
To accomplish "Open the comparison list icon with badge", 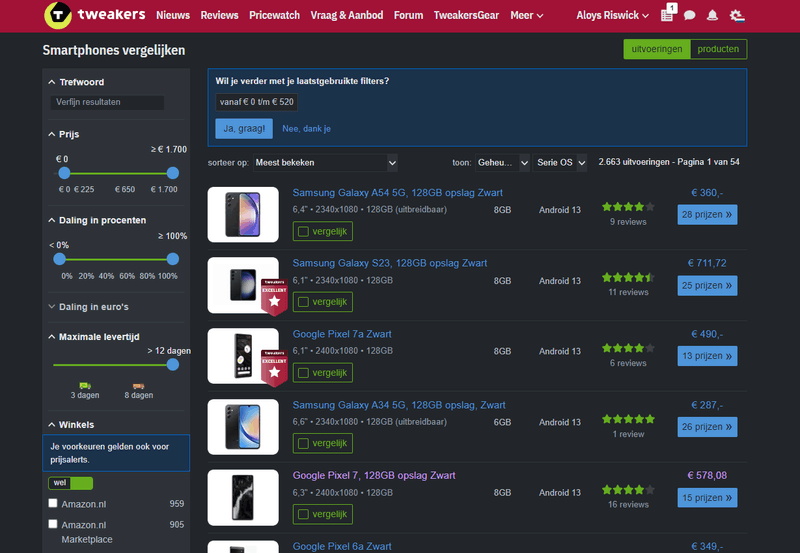I will (668, 13).
